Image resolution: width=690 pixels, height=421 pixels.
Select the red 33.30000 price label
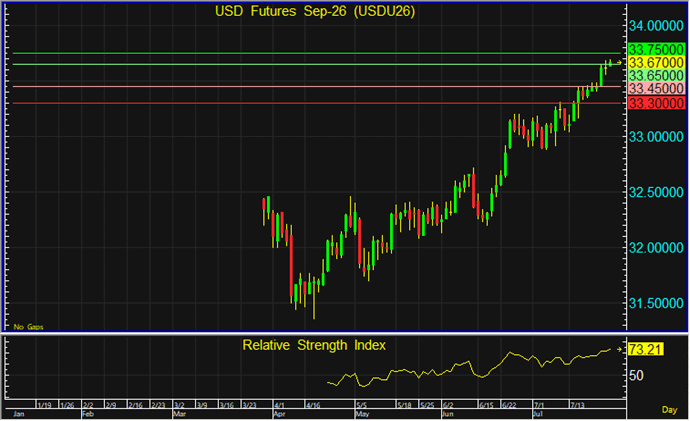tap(656, 103)
